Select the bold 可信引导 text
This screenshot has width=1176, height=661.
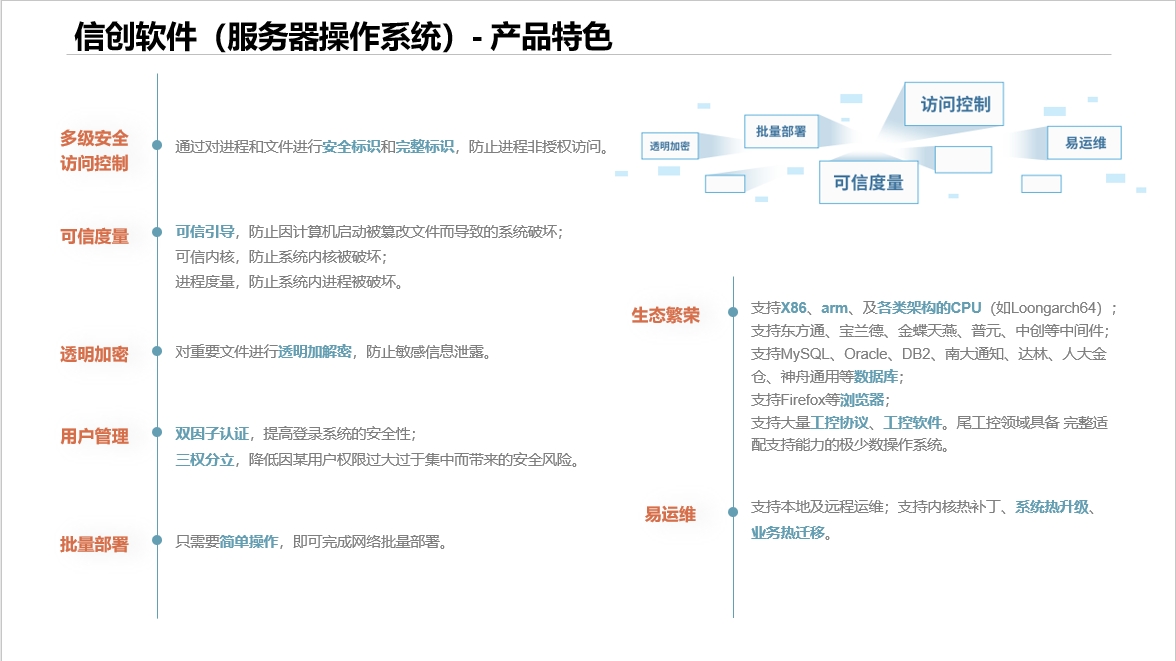click(x=204, y=231)
